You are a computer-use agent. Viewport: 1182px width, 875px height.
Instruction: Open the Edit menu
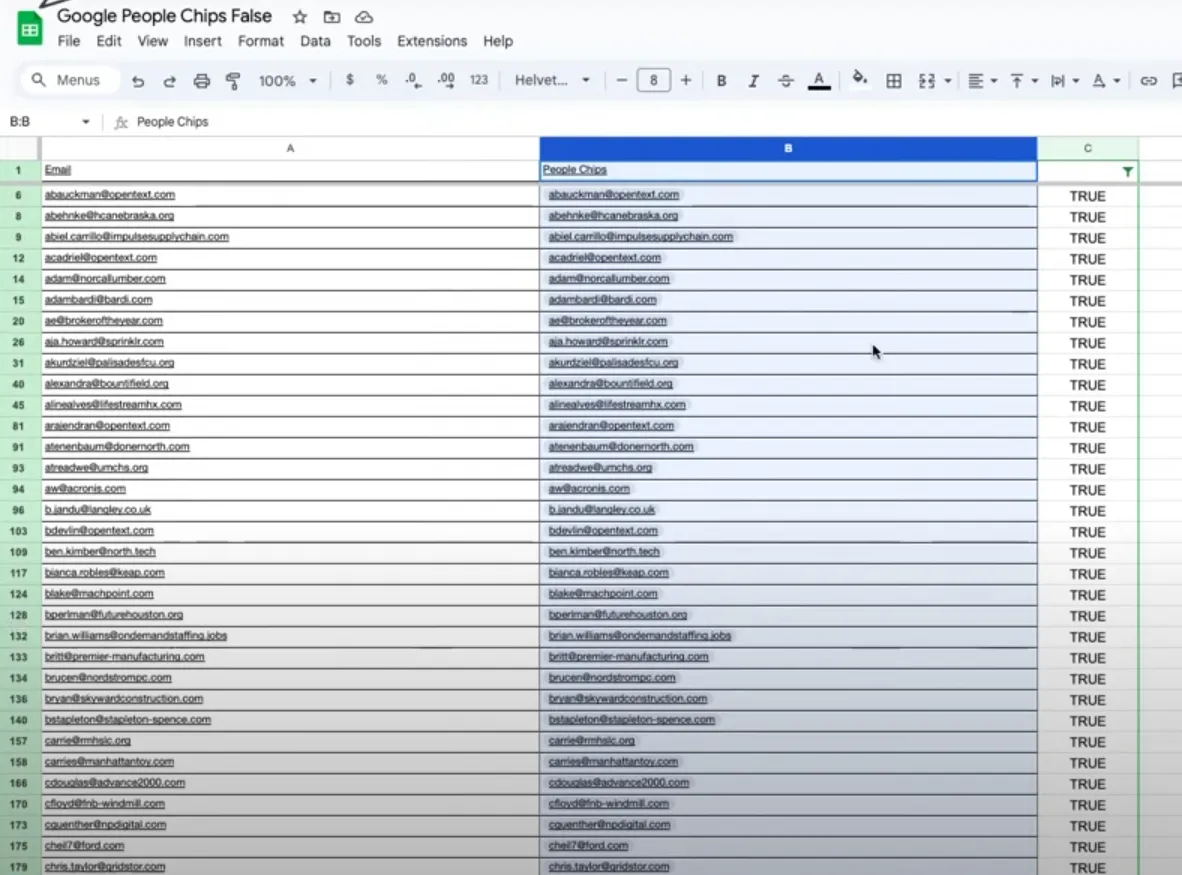tap(109, 41)
